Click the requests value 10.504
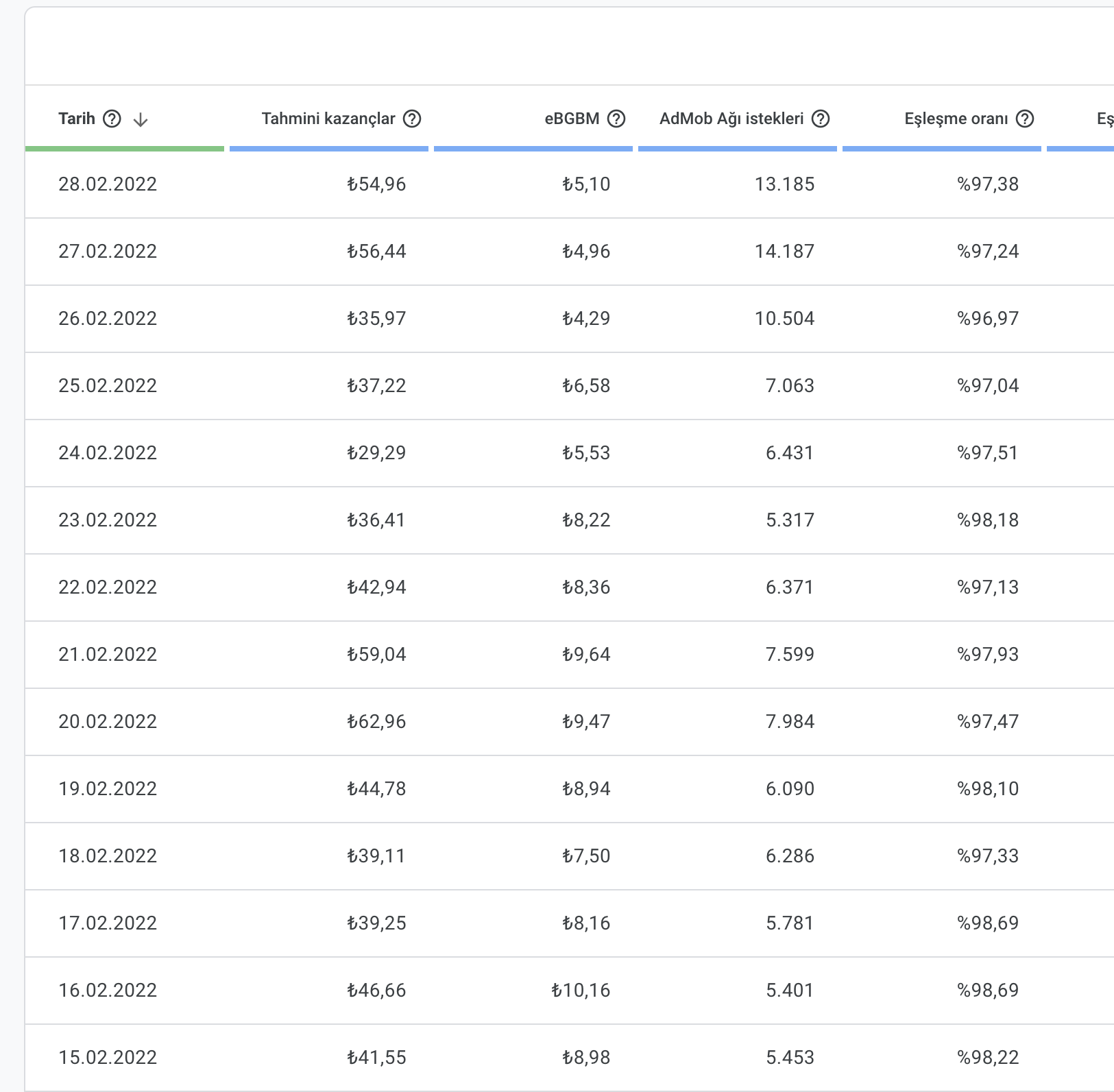 (x=785, y=319)
